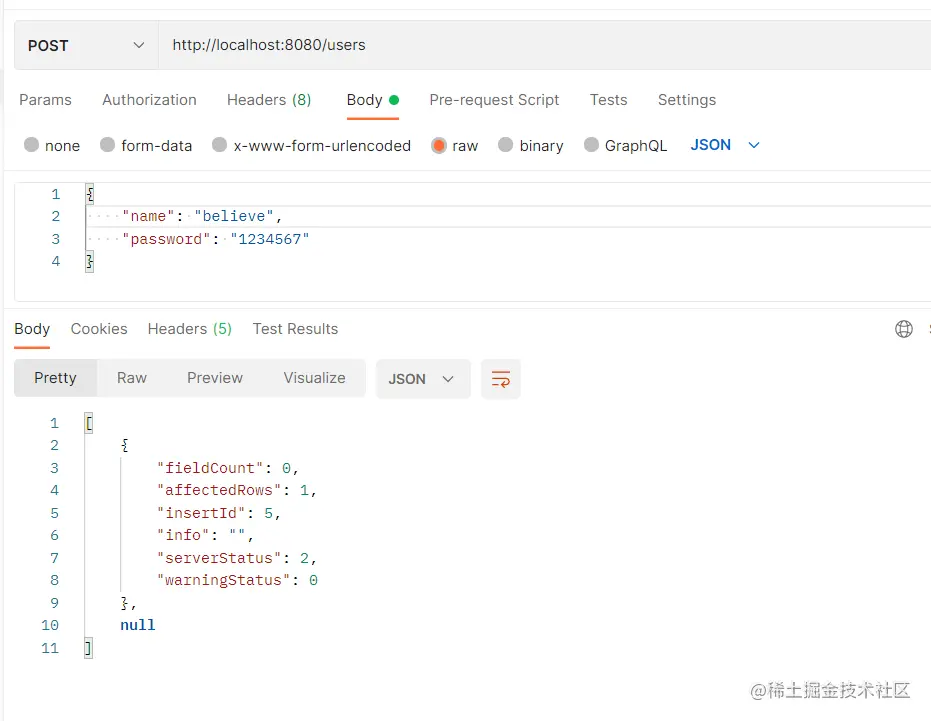Toggle the wrap lines icon button
The image size is (931, 721).
(x=501, y=379)
